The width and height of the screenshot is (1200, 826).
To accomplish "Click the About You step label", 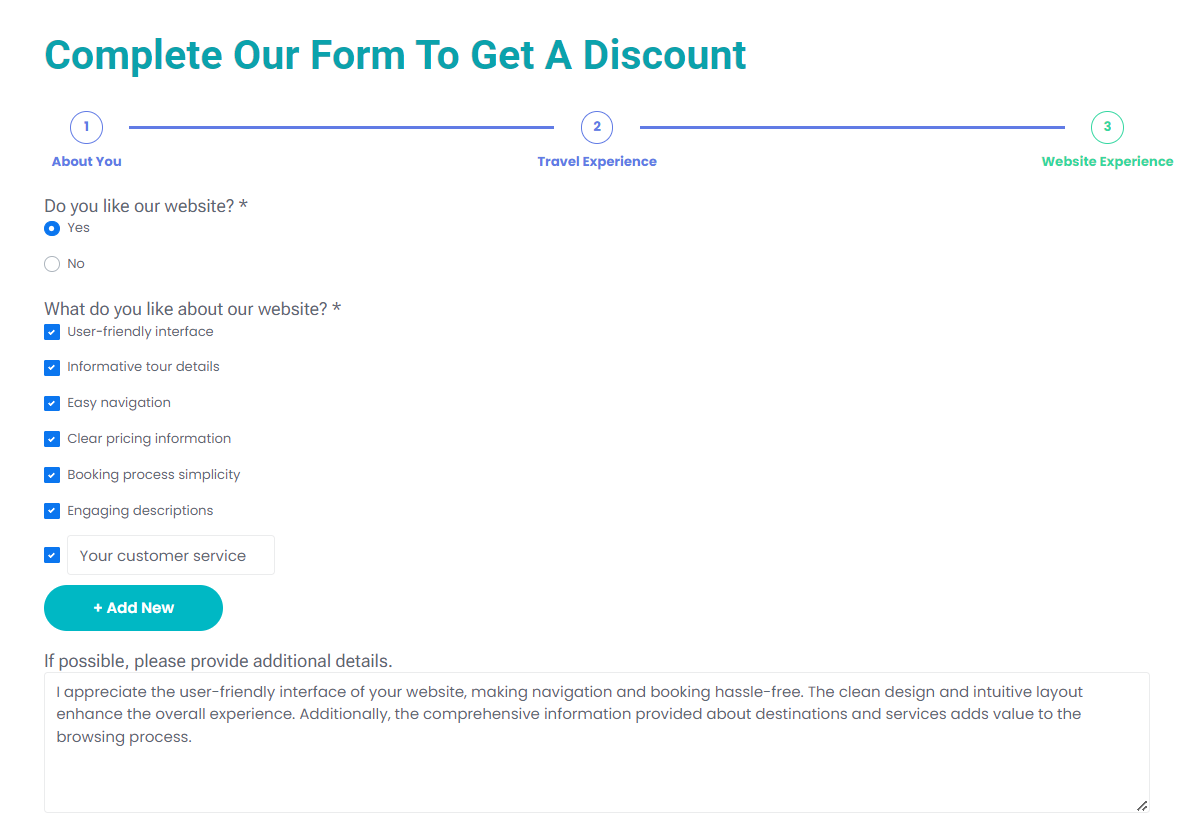I will (86, 161).
